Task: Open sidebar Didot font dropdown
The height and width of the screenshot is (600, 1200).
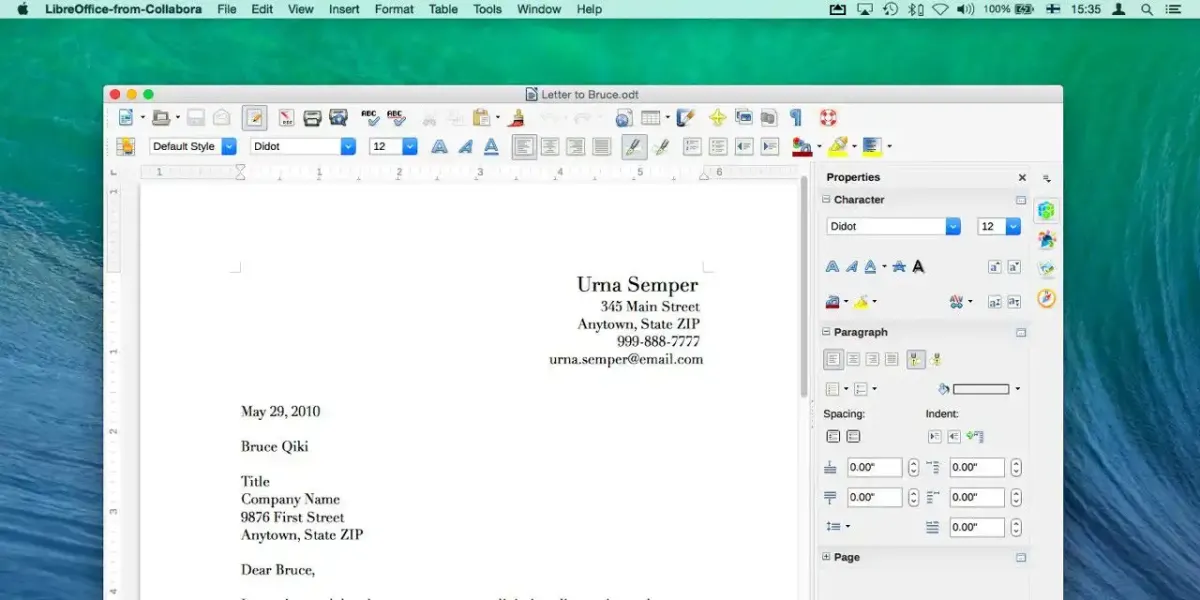Action: pos(953,226)
